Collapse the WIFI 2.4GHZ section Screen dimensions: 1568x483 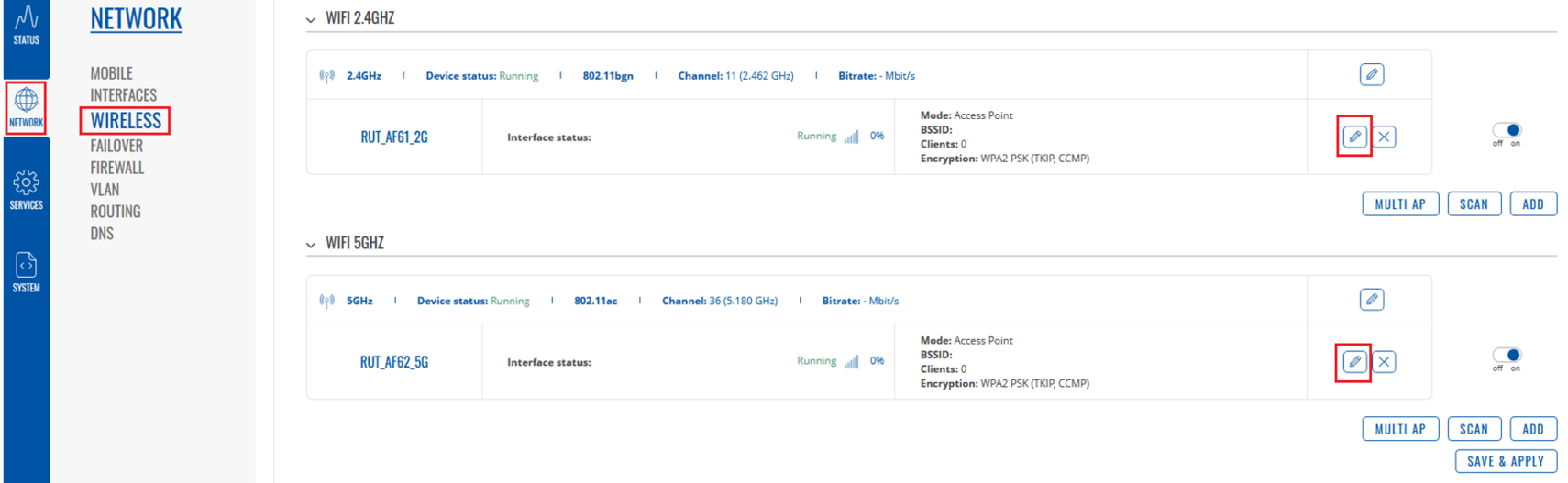coord(311,19)
